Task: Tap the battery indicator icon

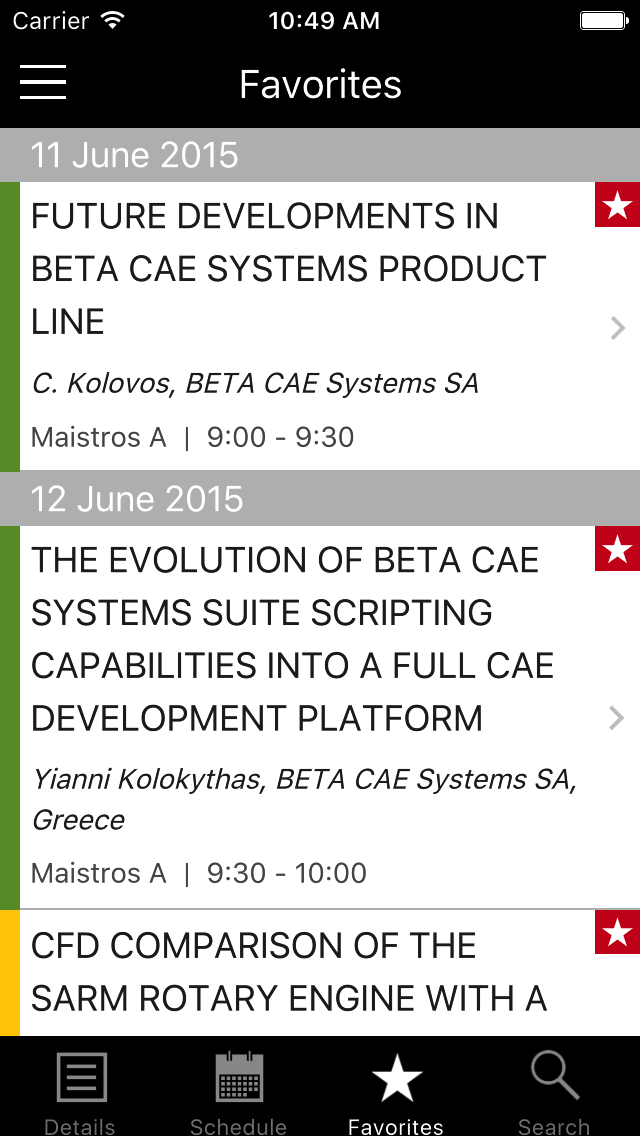Action: click(x=603, y=21)
